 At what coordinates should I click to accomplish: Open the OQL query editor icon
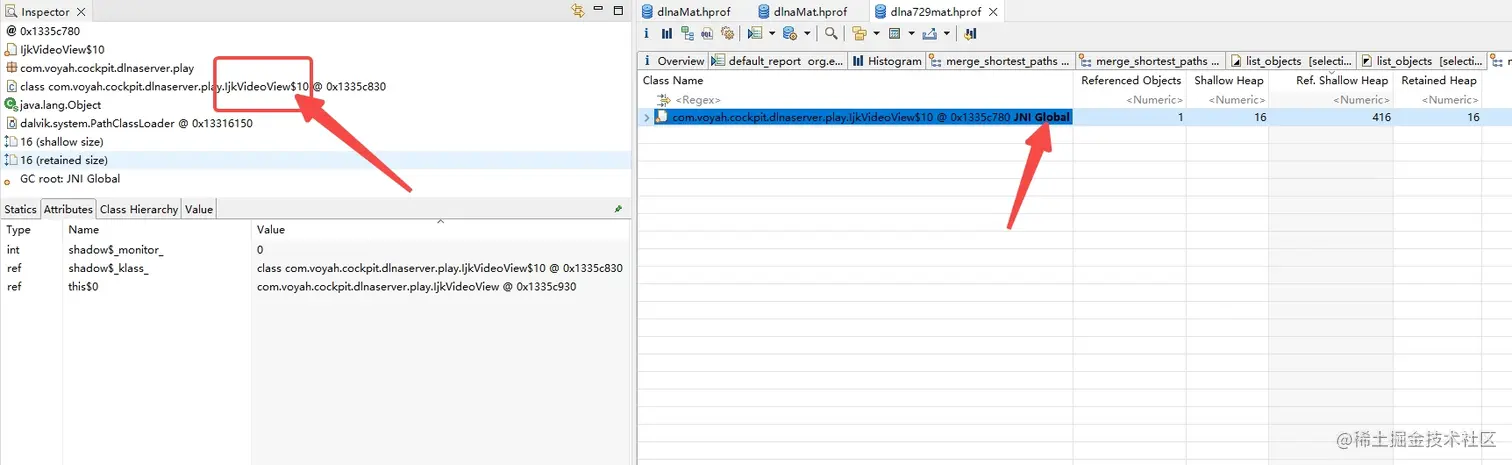coord(707,33)
